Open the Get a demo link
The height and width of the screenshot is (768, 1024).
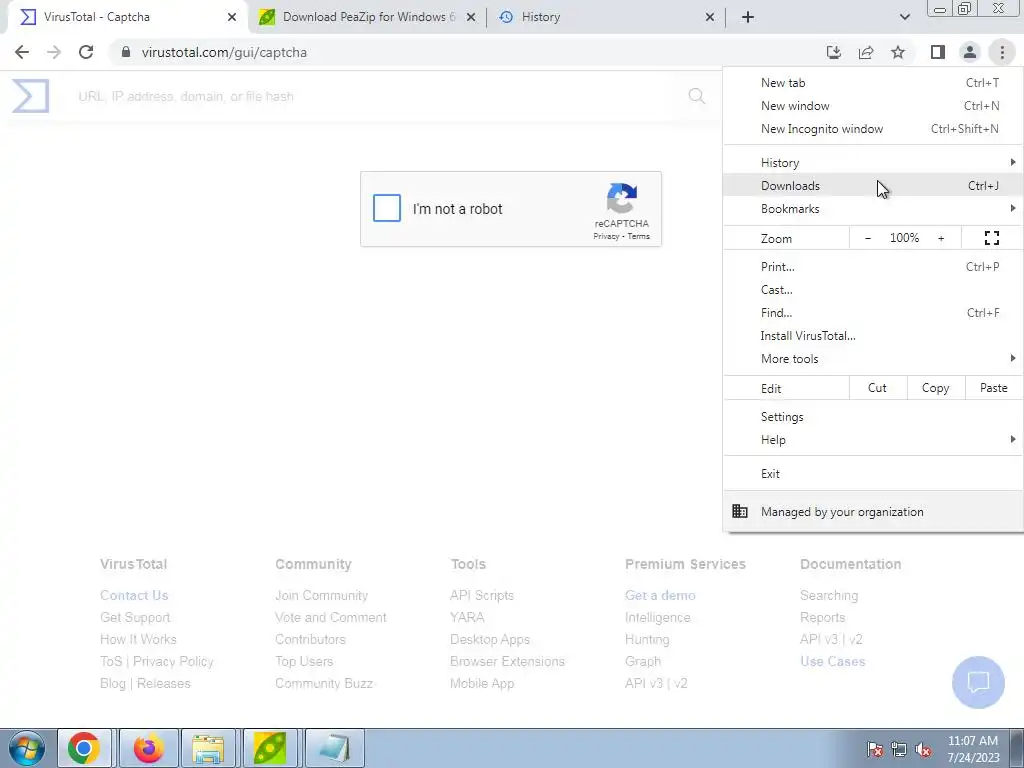[660, 596]
